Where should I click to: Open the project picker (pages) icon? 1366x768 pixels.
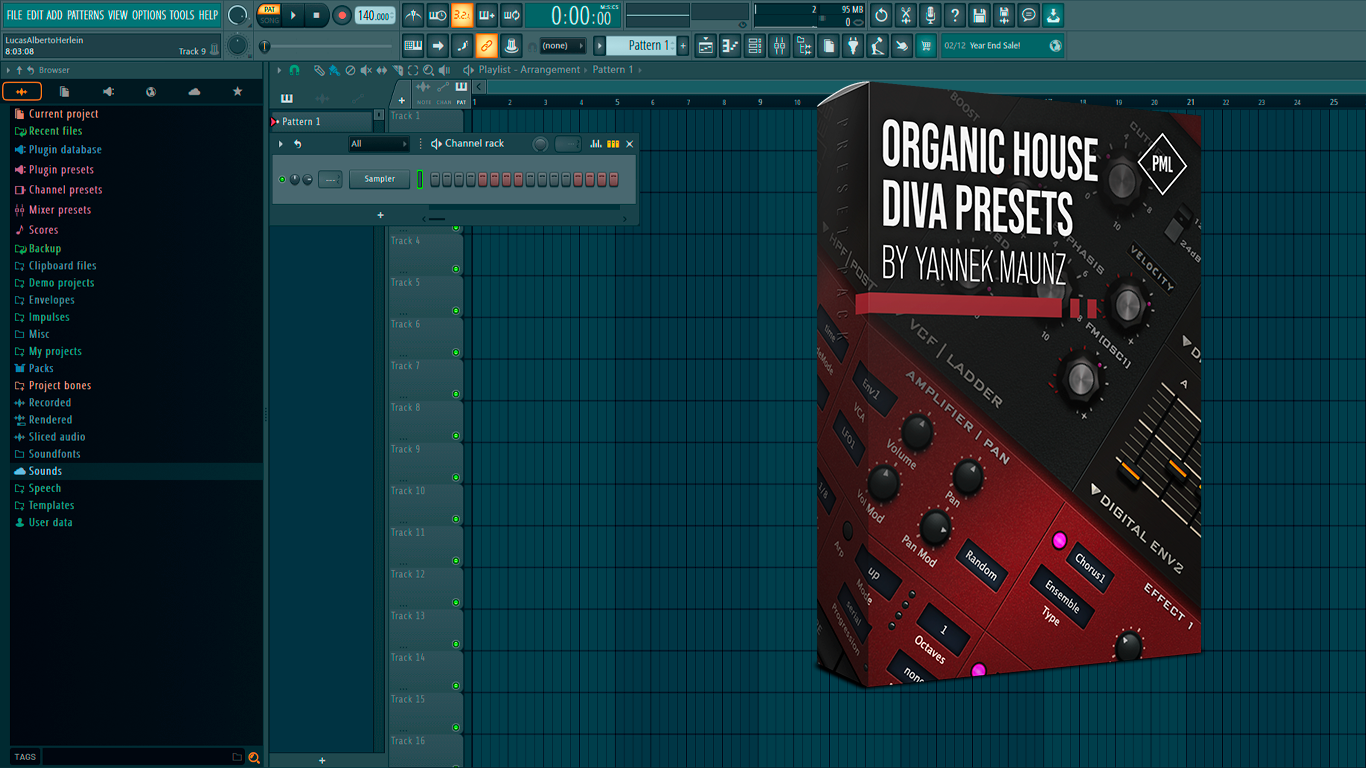[829, 45]
